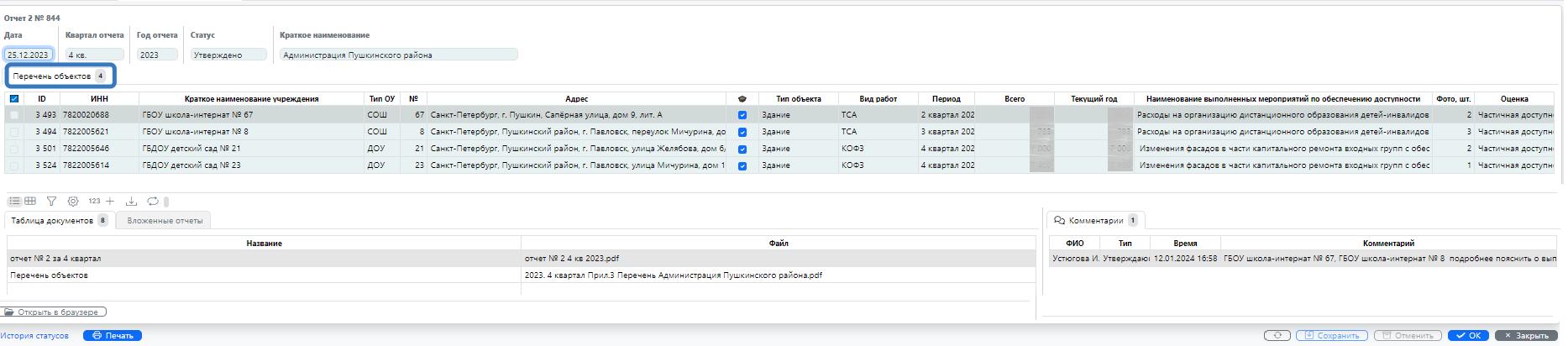Open the История статусов link
Viewport: 1568px width, 346px height.
(x=35, y=336)
